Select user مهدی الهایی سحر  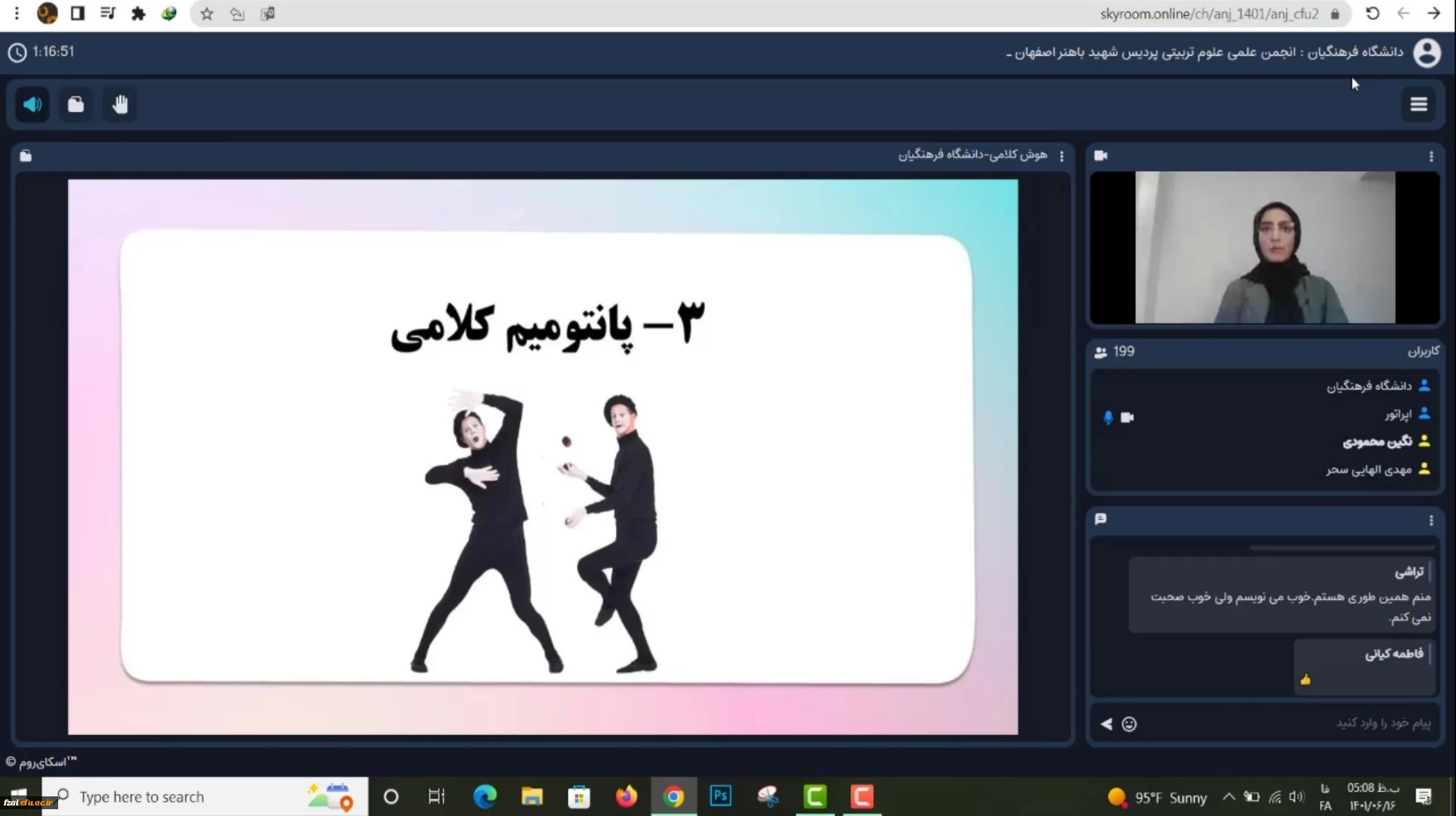pyautogui.click(x=1368, y=469)
